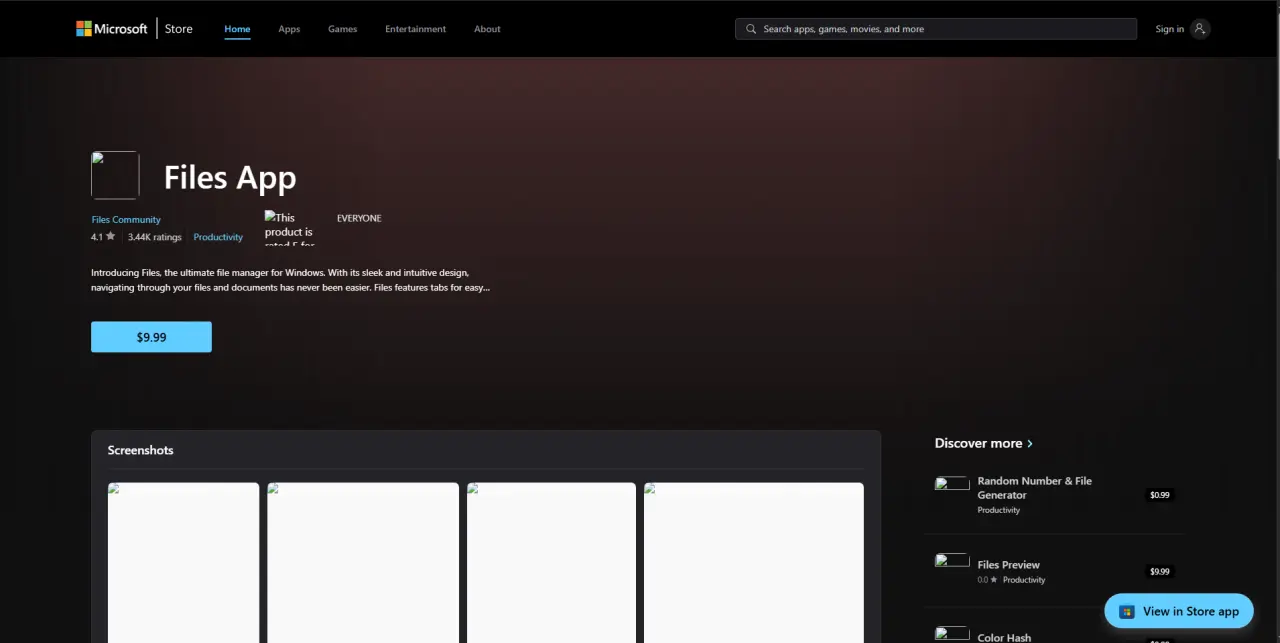Open the Color Hash app title
1280x643 pixels.
[1004, 637]
